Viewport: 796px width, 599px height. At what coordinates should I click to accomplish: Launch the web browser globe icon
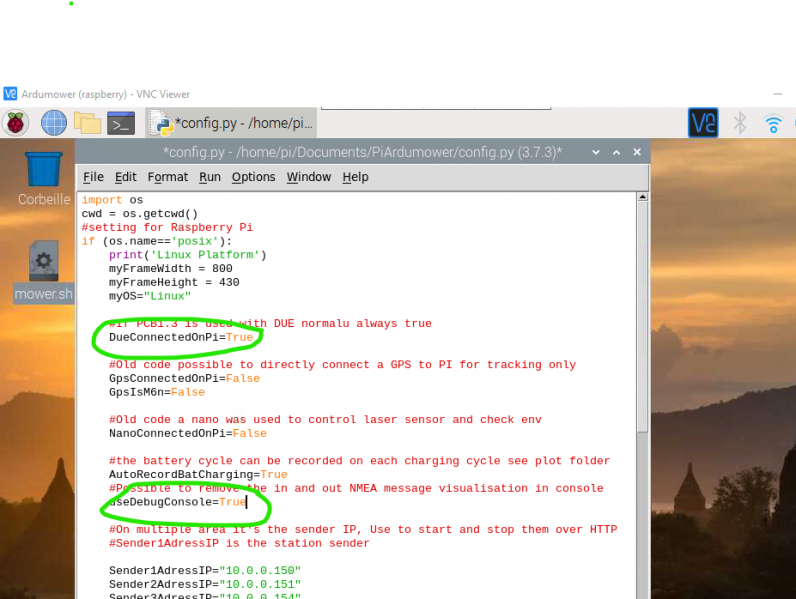click(x=54, y=123)
